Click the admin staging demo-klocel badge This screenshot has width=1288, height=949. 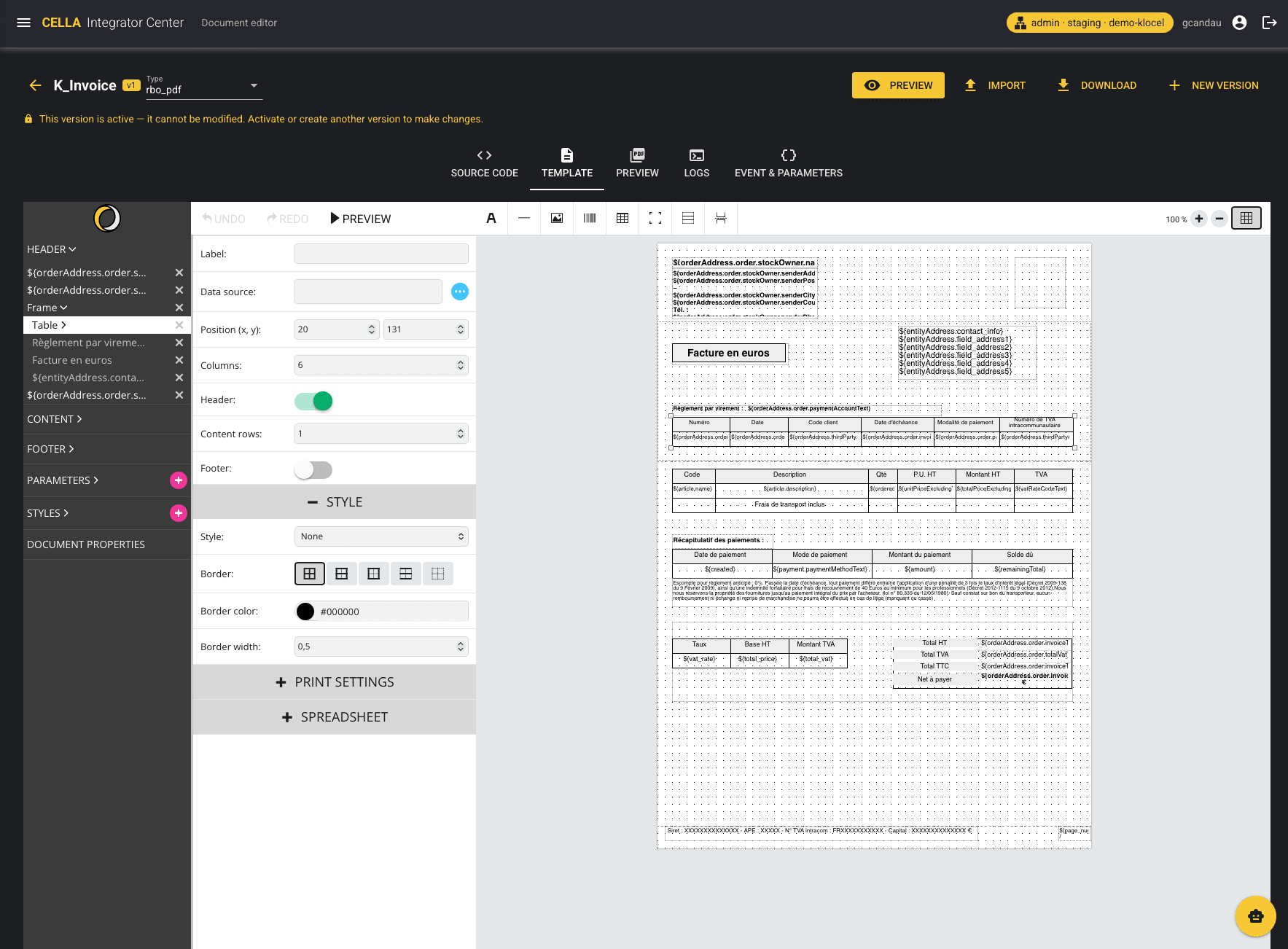[1090, 23]
